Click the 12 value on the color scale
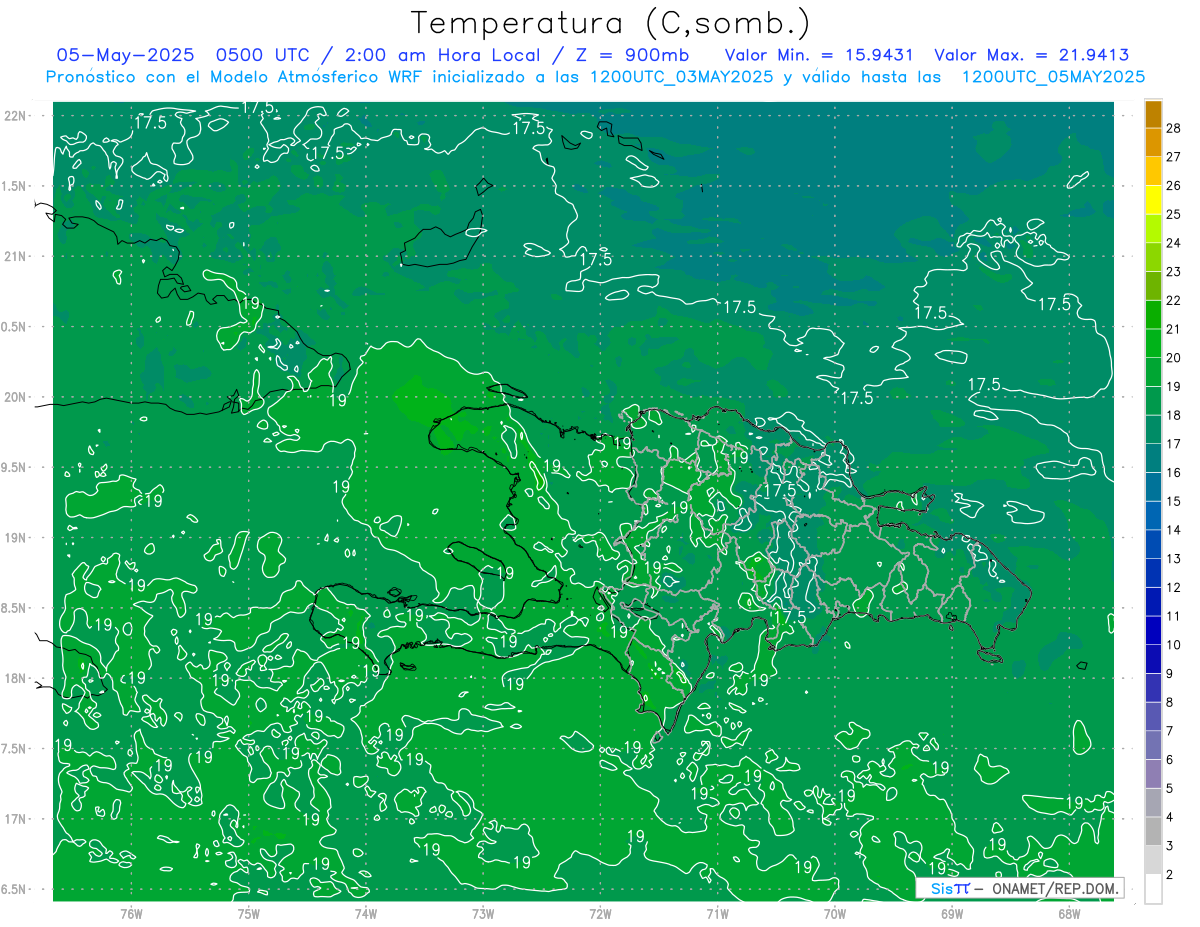The width and height of the screenshot is (1200, 927). pos(1174,587)
